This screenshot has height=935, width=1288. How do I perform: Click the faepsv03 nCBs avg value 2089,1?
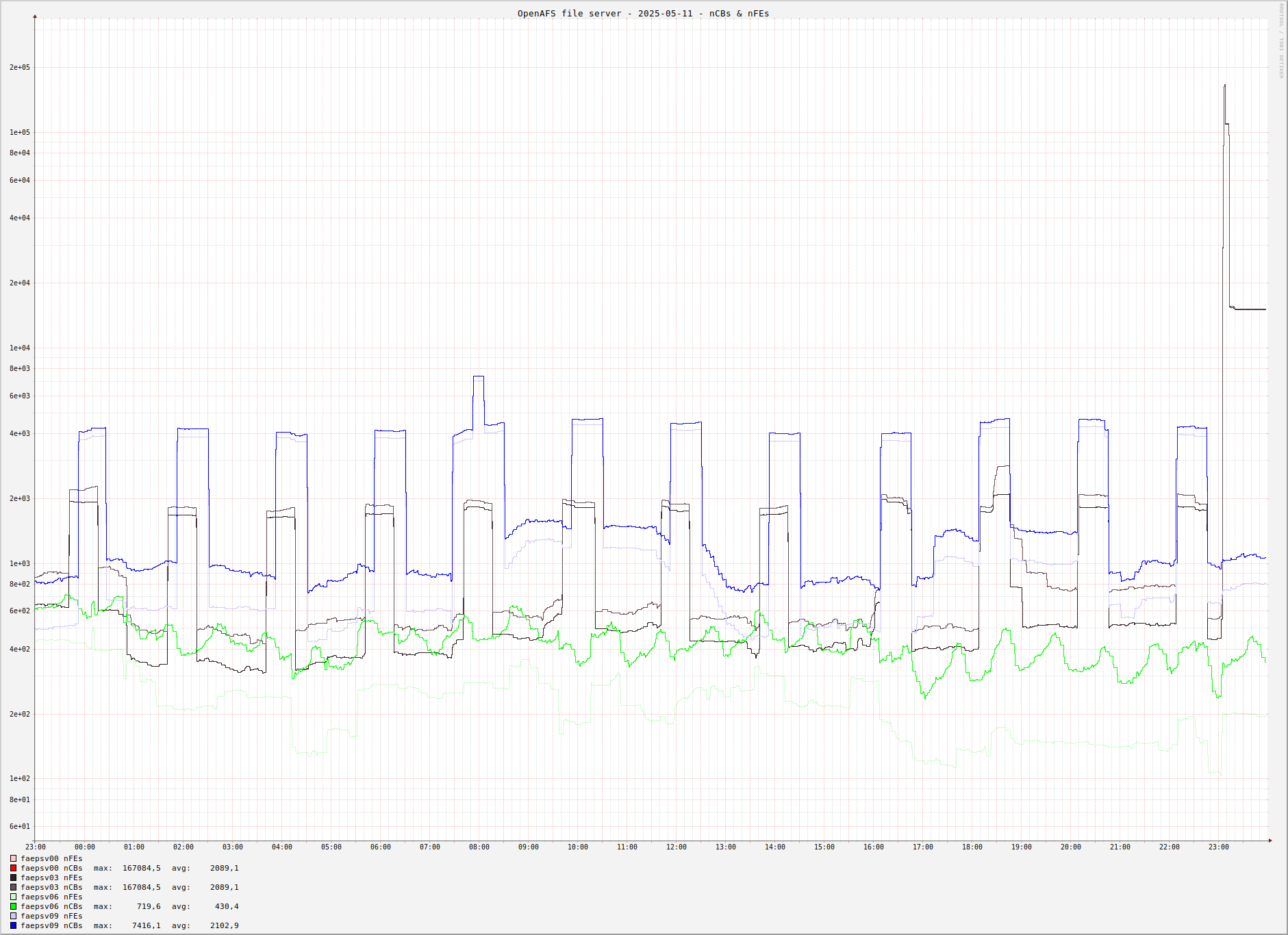pos(225,887)
